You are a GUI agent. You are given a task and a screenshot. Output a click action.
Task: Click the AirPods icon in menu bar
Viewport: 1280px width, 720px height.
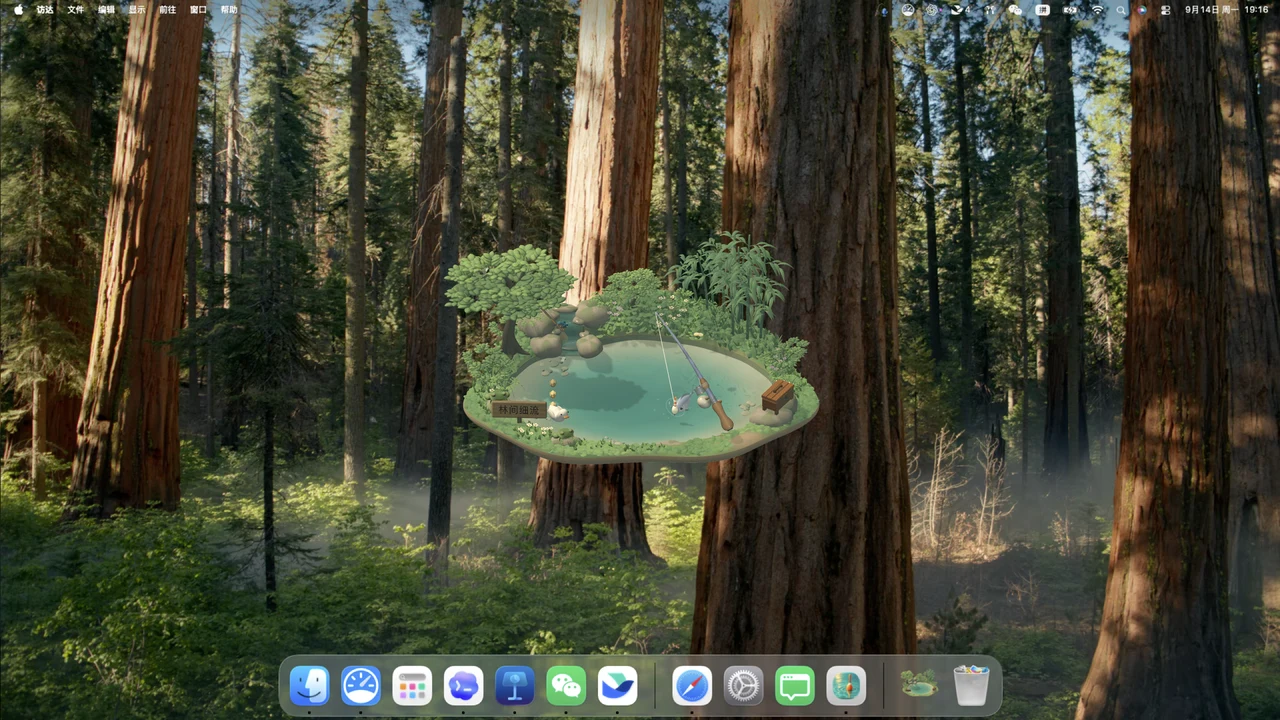(990, 10)
